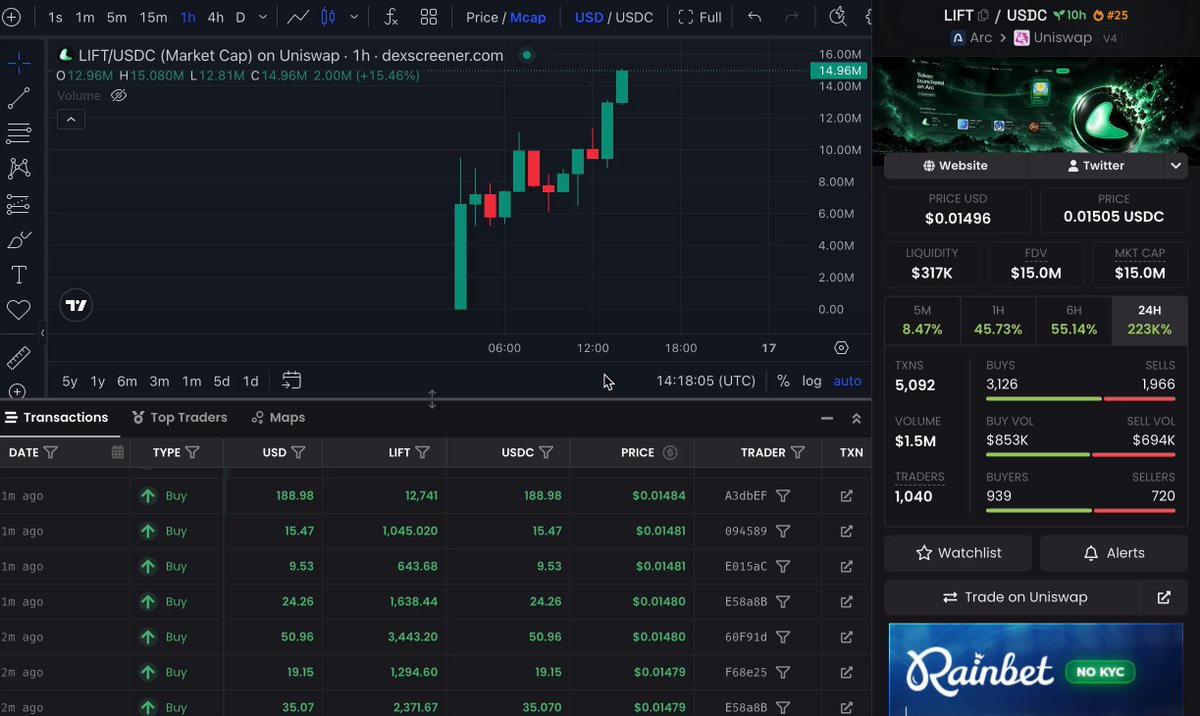Set the 4h chart timeframe
The height and width of the screenshot is (716, 1200).
click(x=215, y=17)
